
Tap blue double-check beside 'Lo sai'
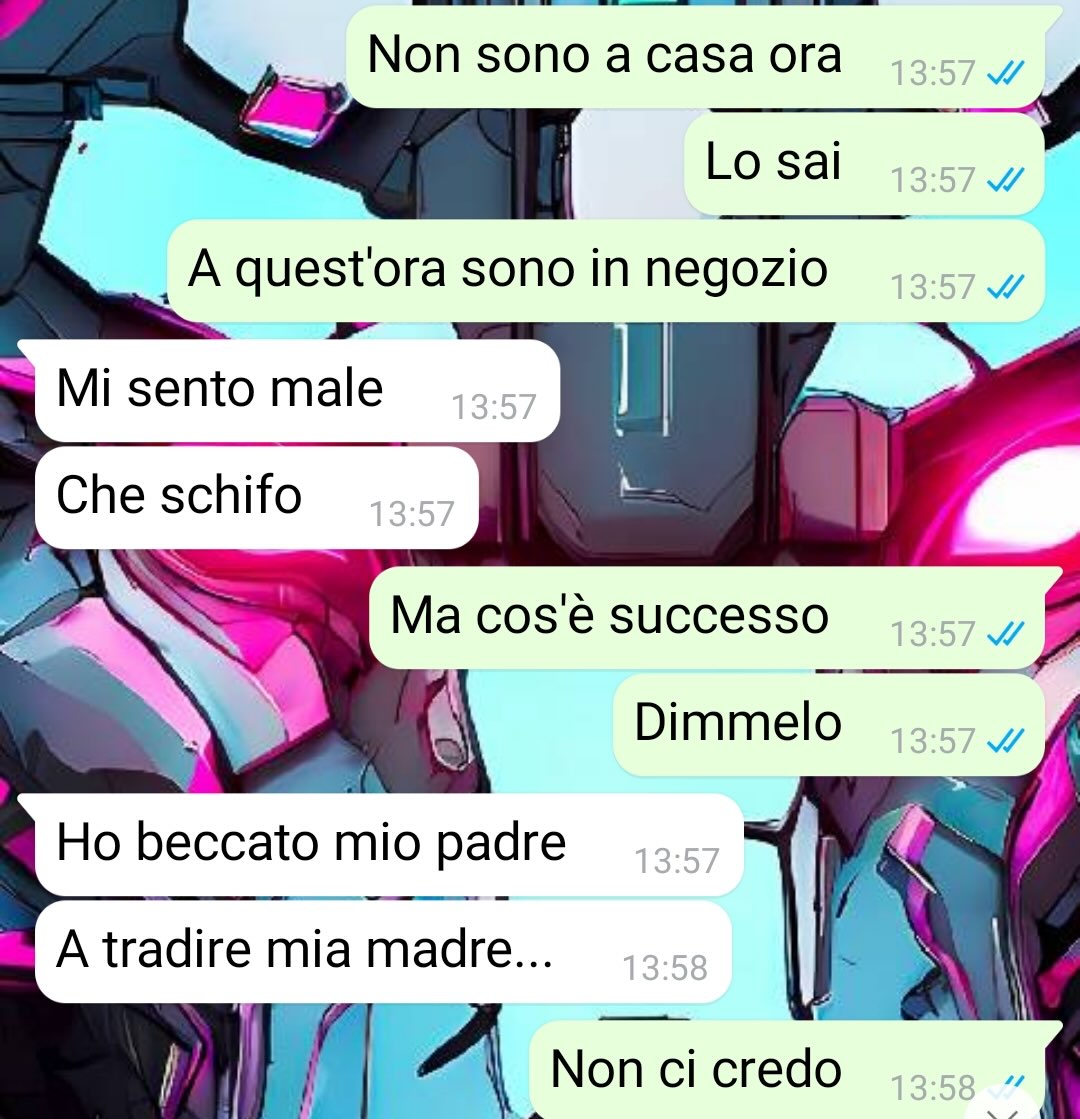coord(1005,180)
